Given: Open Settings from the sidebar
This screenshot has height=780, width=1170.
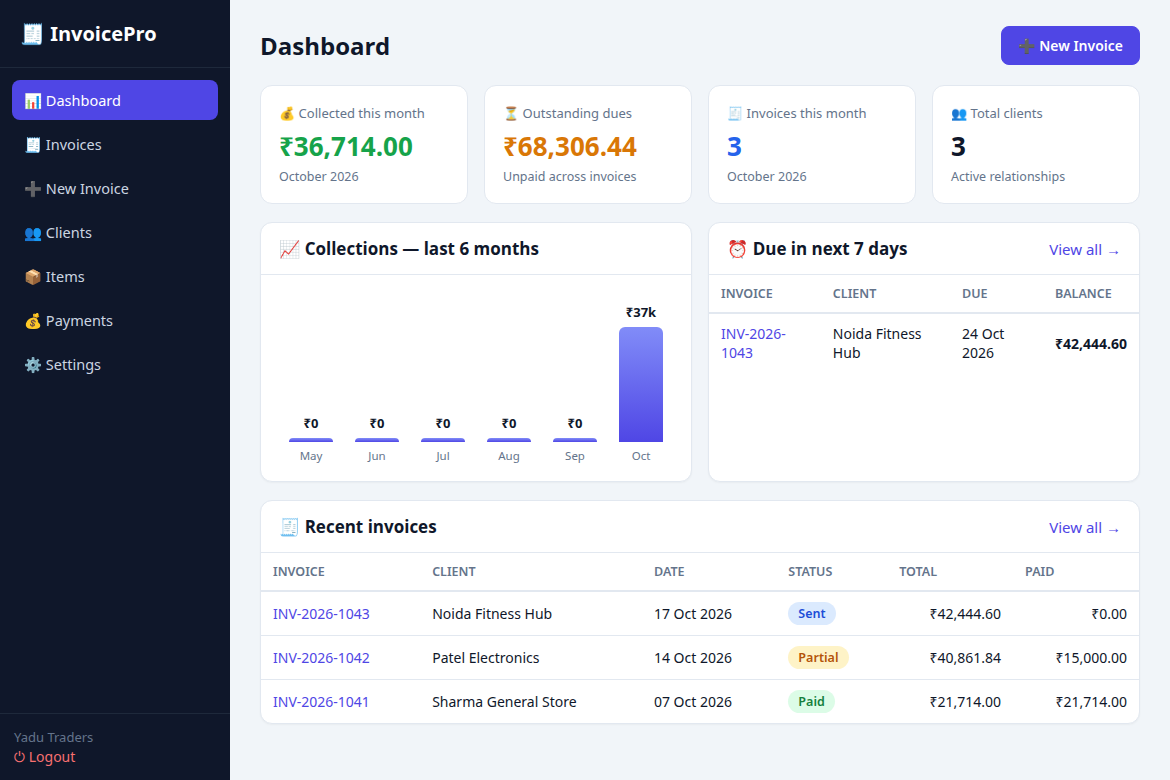Looking at the screenshot, I should [x=115, y=364].
